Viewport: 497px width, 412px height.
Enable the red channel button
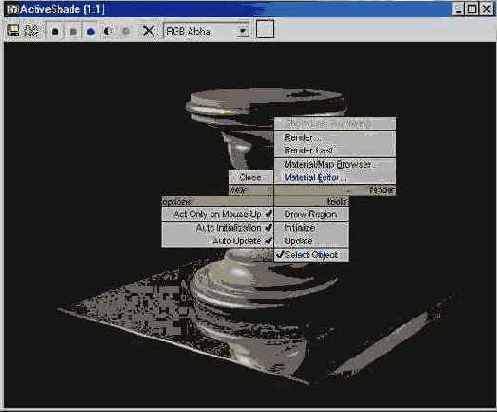pyautogui.click(x=55, y=32)
